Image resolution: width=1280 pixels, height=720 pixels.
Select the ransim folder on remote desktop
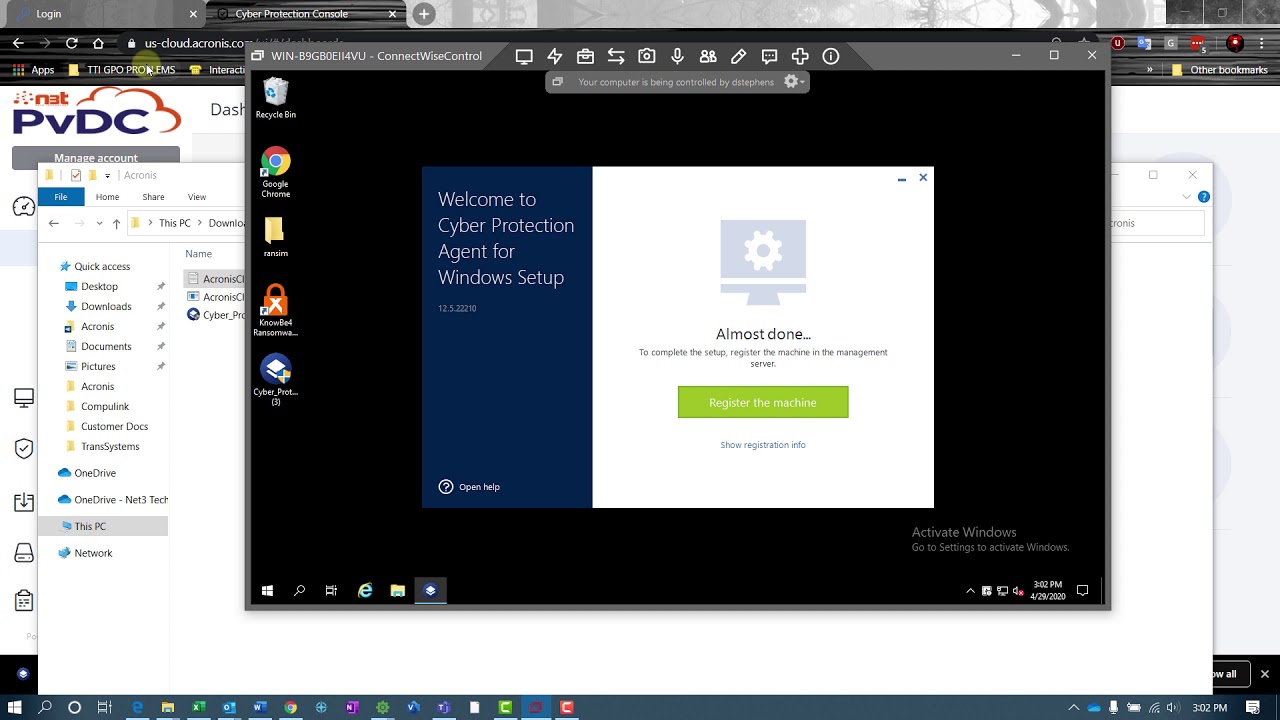(x=275, y=237)
